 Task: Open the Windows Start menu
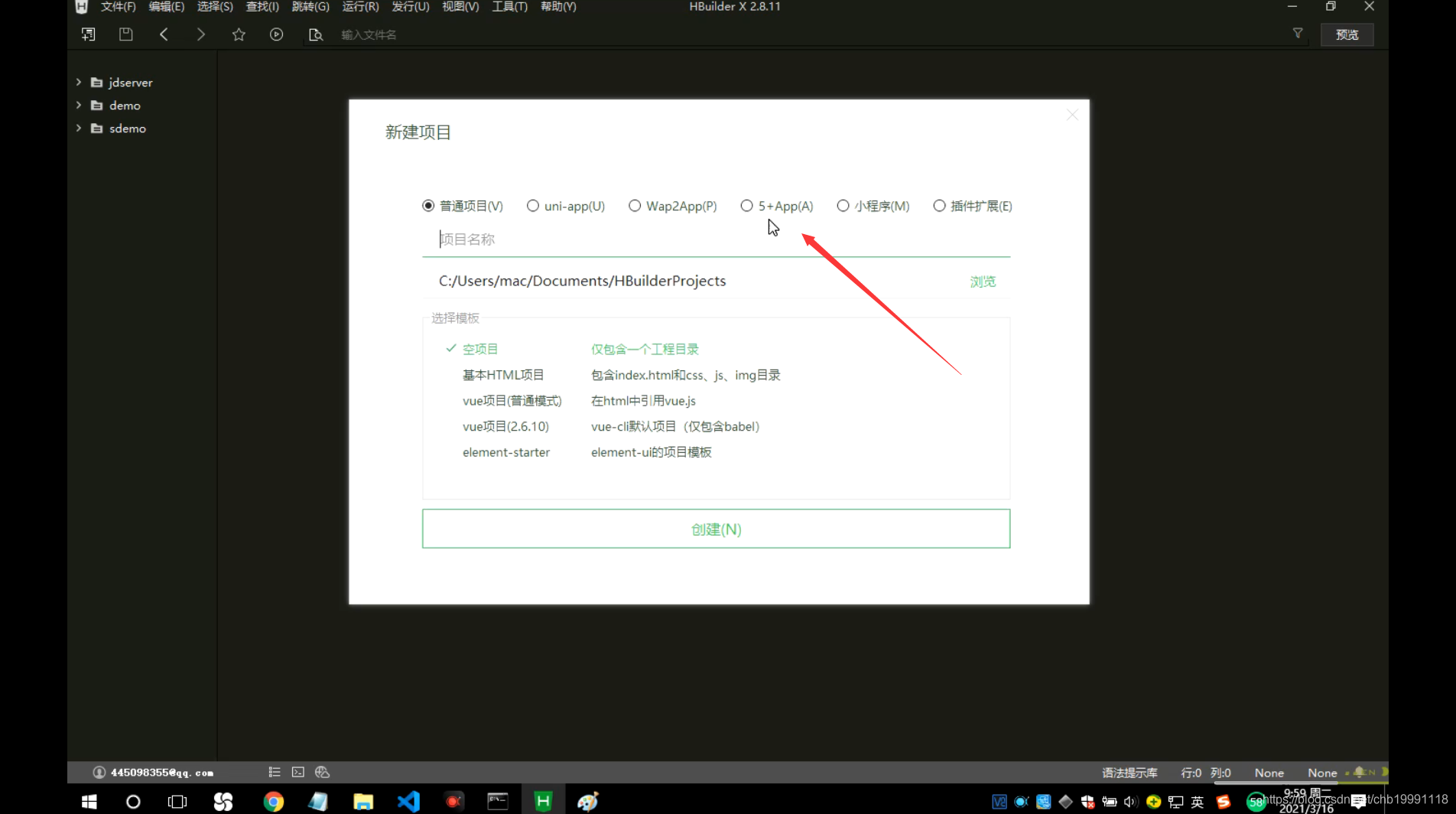pyautogui.click(x=89, y=801)
